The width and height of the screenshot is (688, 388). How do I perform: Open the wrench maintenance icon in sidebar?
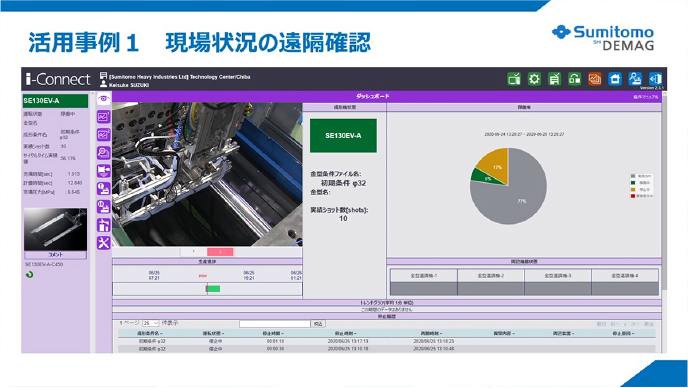(x=104, y=243)
